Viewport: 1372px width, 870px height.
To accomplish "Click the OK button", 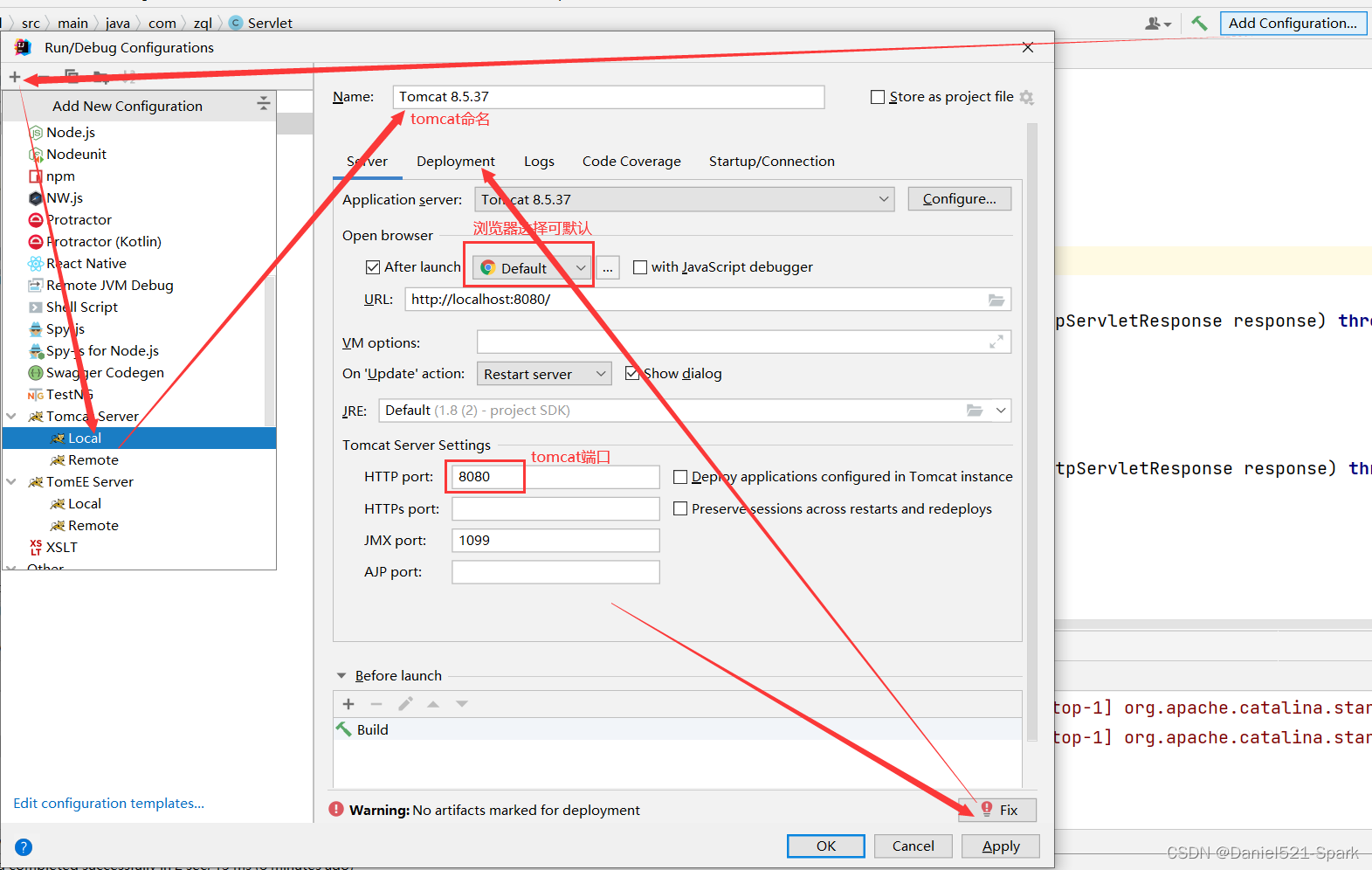I will [826, 846].
